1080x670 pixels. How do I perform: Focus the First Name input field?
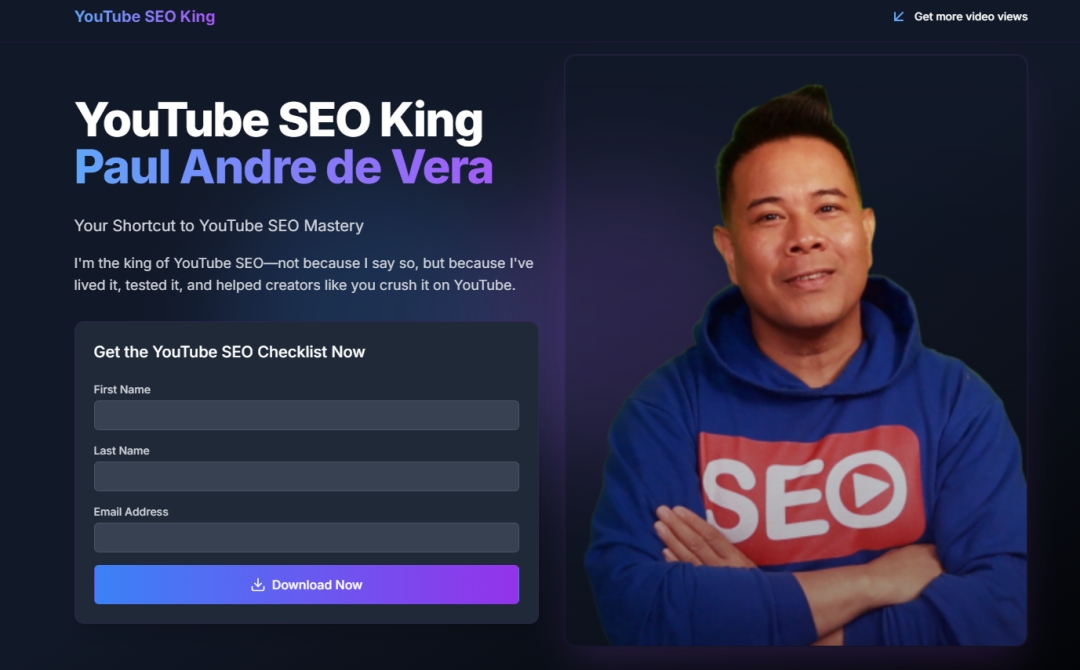(307, 415)
